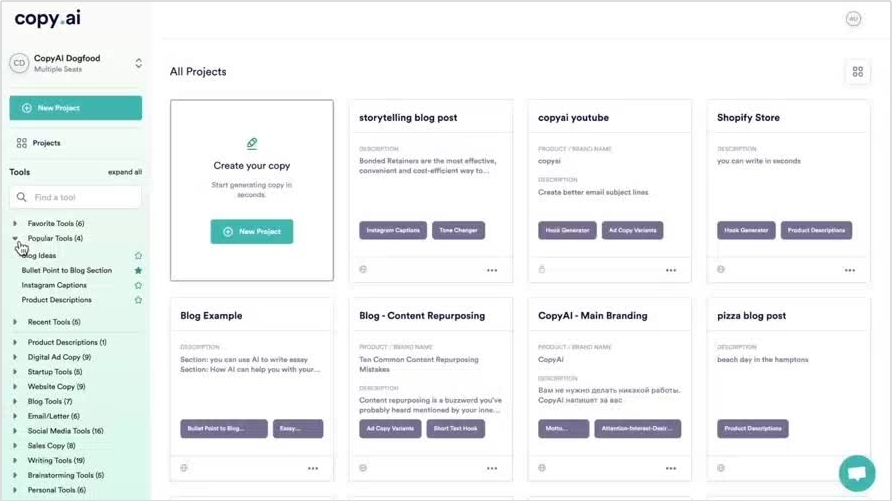Click the pencil icon above Create your copy
This screenshot has width=892, height=501.
251,143
